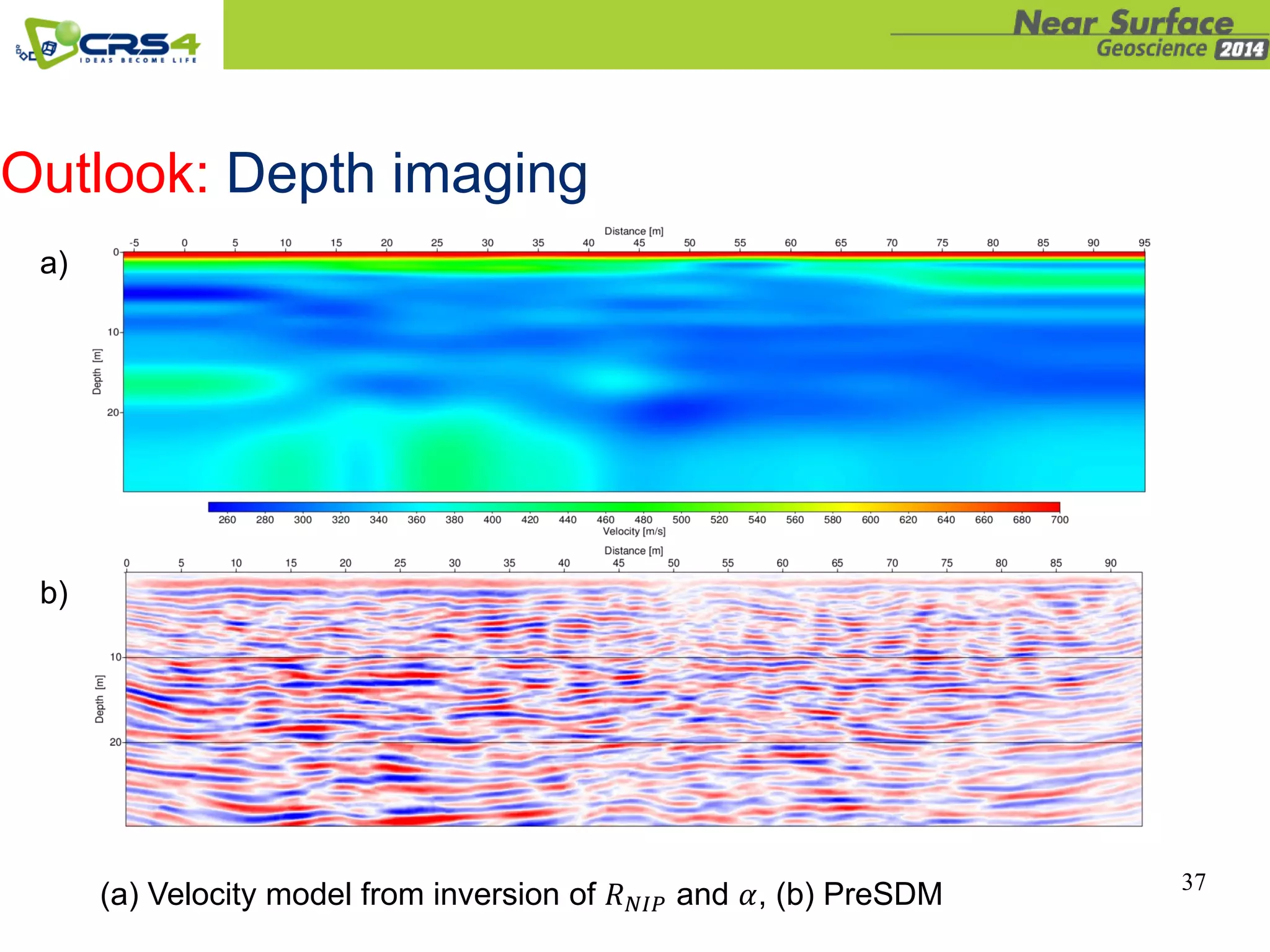Click the 10 depth tick on panel a
The width and height of the screenshot is (1270, 952).
113,332
